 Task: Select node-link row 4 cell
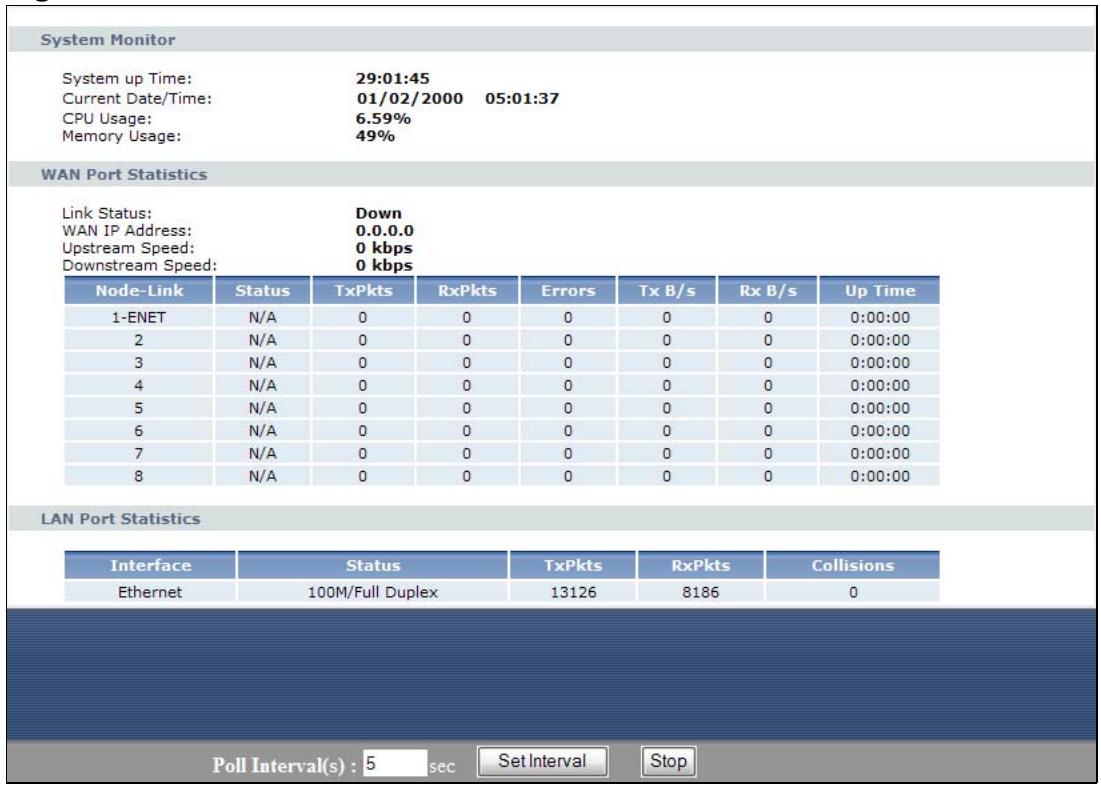coord(139,385)
